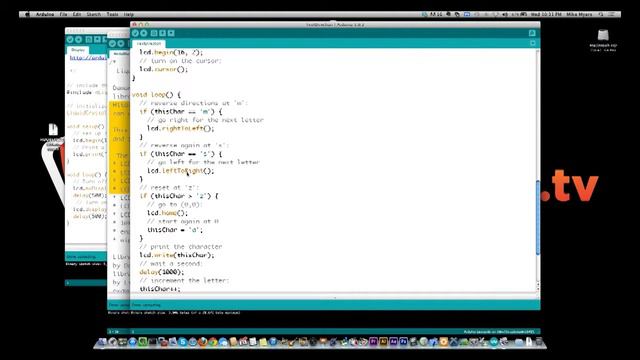This screenshot has height=360, width=640.
Task: Open Skype from the Dock
Action: click(x=183, y=342)
